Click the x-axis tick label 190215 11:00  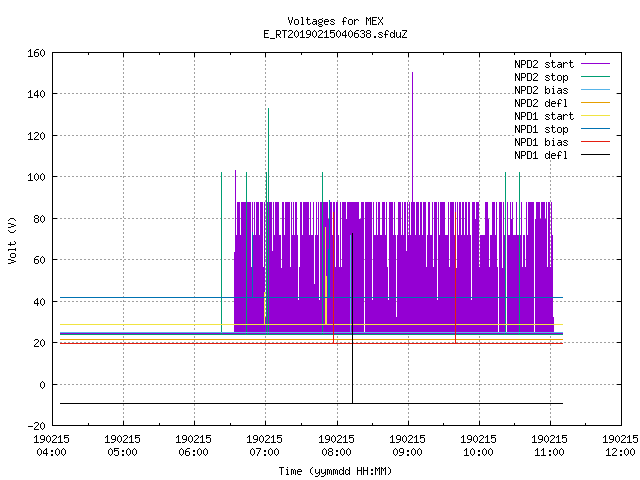click(x=549, y=446)
